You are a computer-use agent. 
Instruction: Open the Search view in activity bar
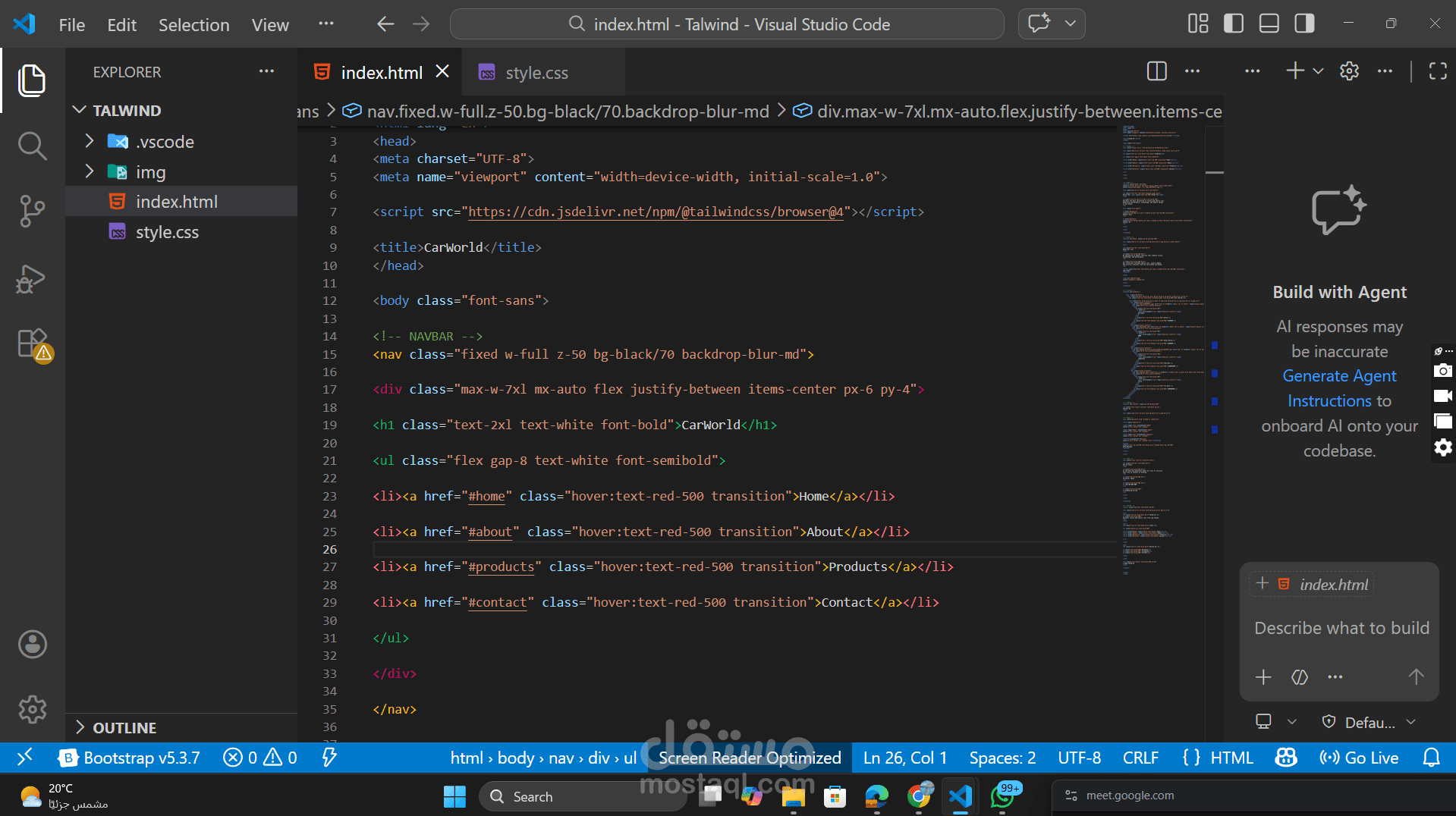click(32, 146)
